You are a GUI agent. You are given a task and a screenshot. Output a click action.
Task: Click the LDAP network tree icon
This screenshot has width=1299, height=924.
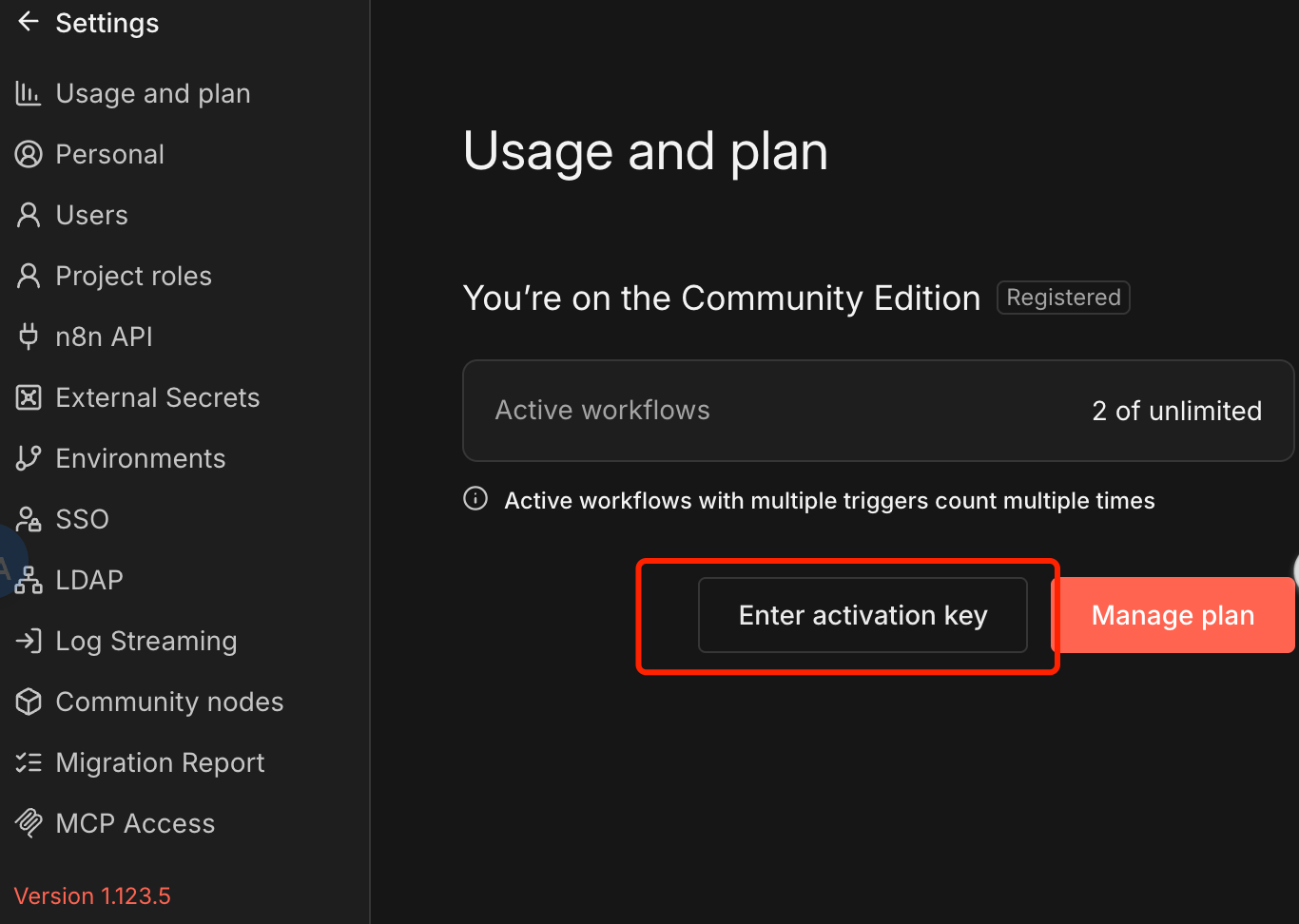[x=29, y=580]
